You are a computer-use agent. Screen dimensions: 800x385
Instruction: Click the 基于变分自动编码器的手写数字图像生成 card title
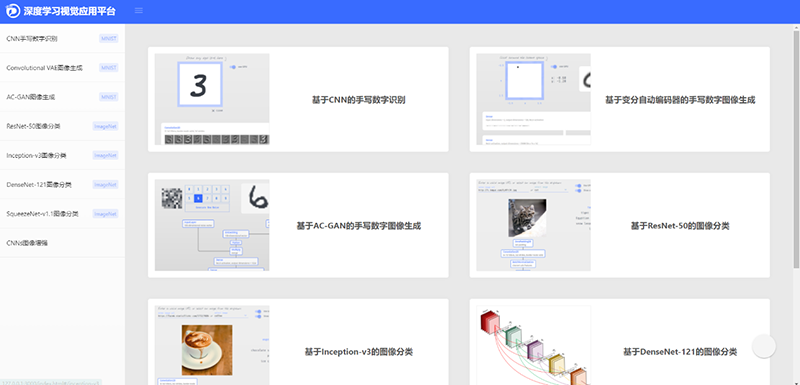[680, 100]
